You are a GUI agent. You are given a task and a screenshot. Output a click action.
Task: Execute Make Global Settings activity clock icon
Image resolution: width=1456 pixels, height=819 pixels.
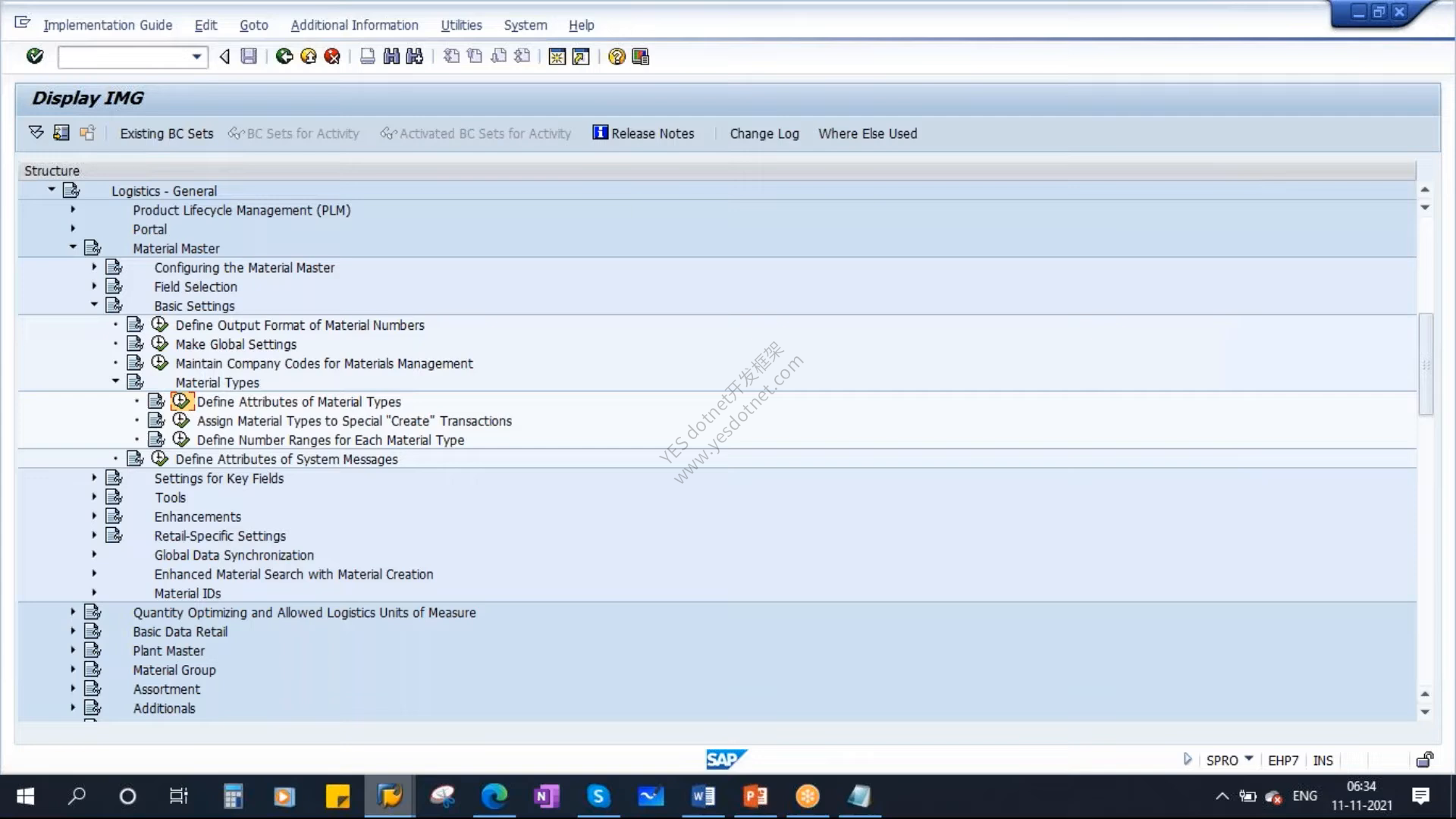pyautogui.click(x=160, y=344)
